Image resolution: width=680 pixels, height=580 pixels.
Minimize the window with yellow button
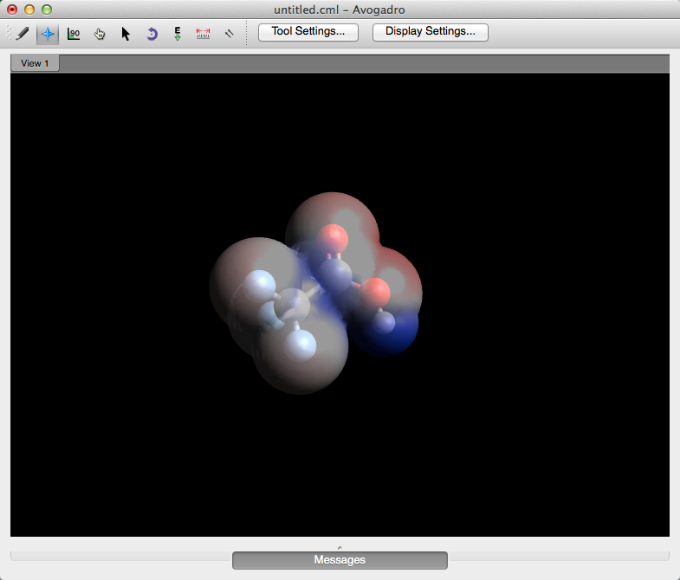click(30, 9)
